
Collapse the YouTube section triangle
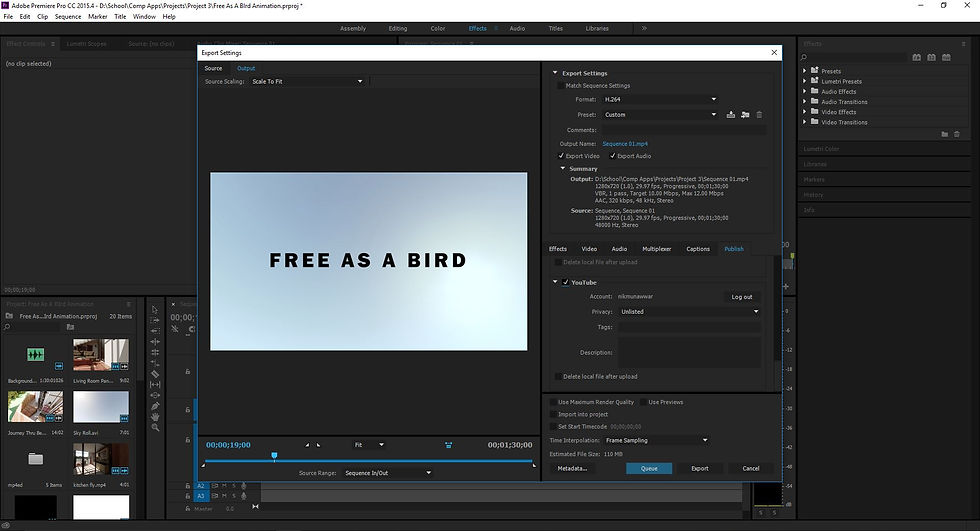555,282
